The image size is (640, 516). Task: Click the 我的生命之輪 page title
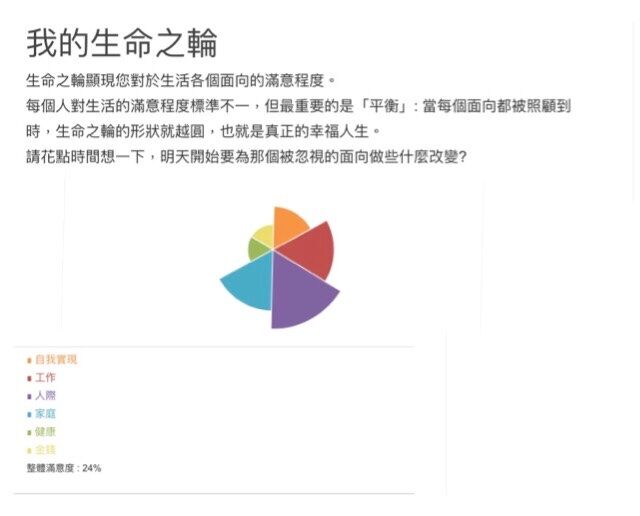point(122,43)
